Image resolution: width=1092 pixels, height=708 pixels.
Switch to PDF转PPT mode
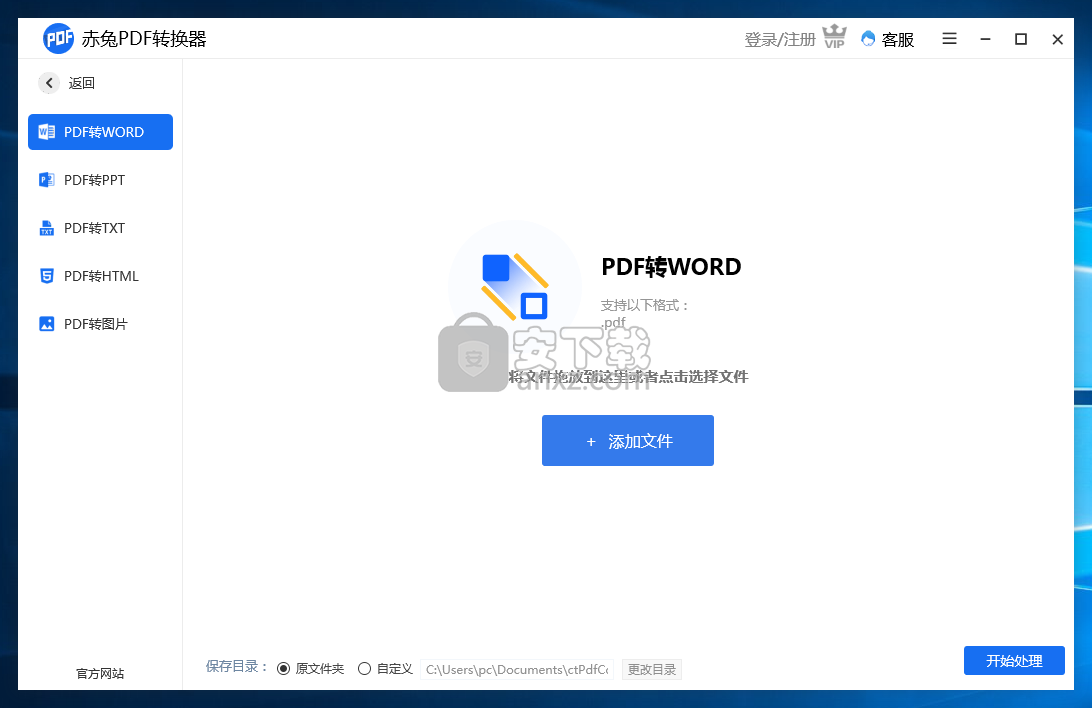(100, 180)
